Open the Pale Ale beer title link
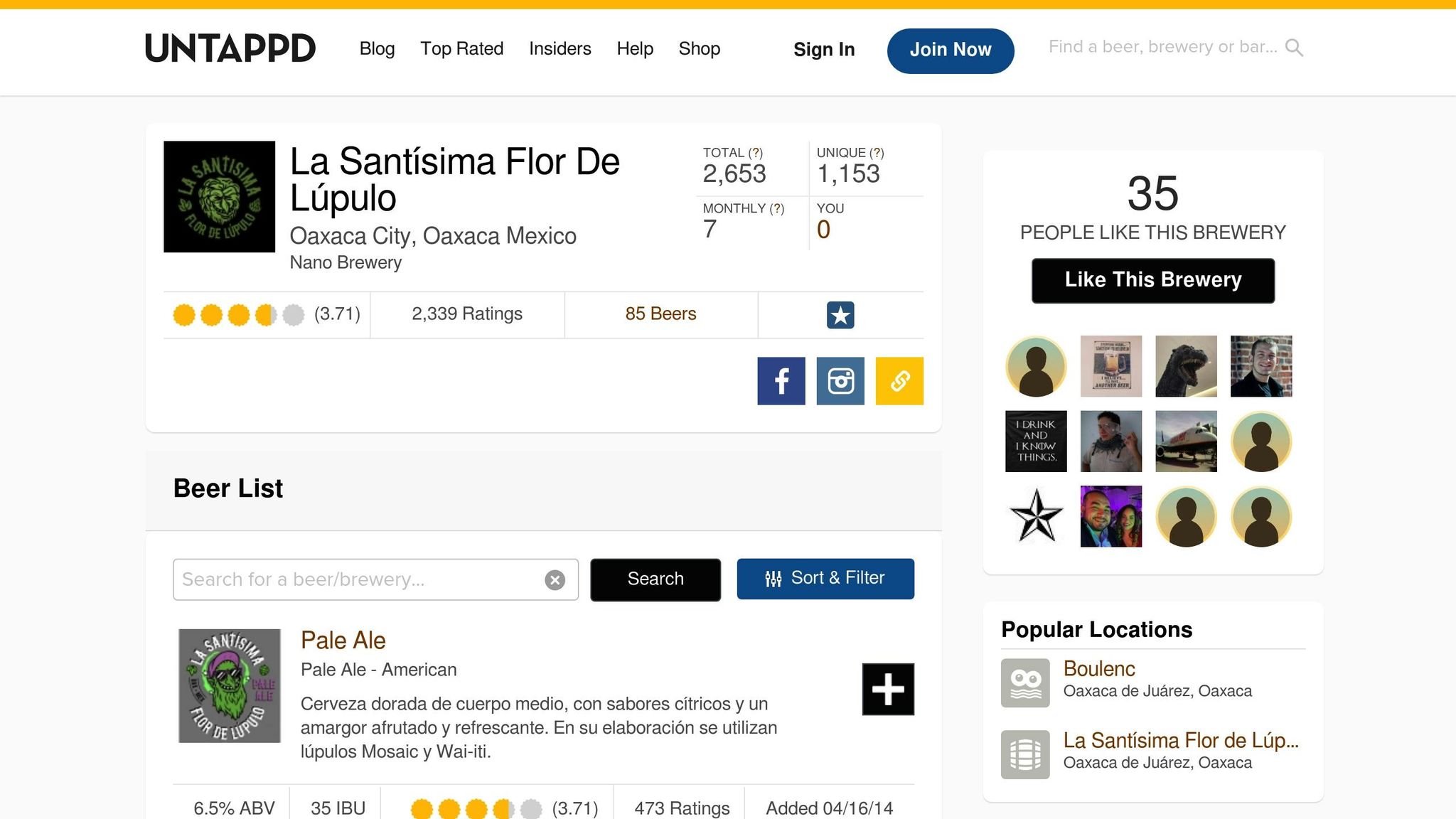Viewport: 1456px width, 819px height. click(343, 640)
